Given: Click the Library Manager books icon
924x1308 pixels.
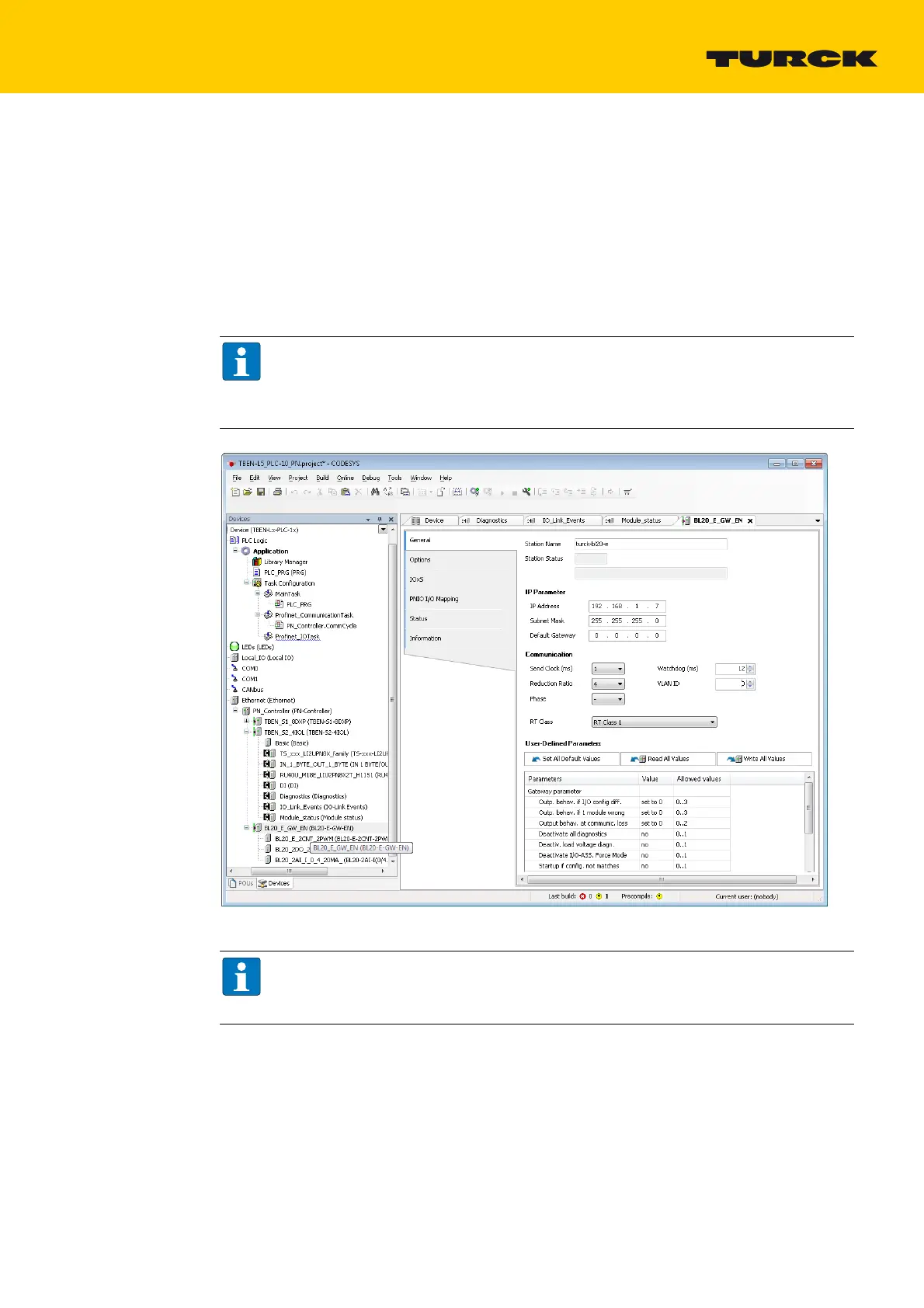Looking at the screenshot, I should point(257,562).
